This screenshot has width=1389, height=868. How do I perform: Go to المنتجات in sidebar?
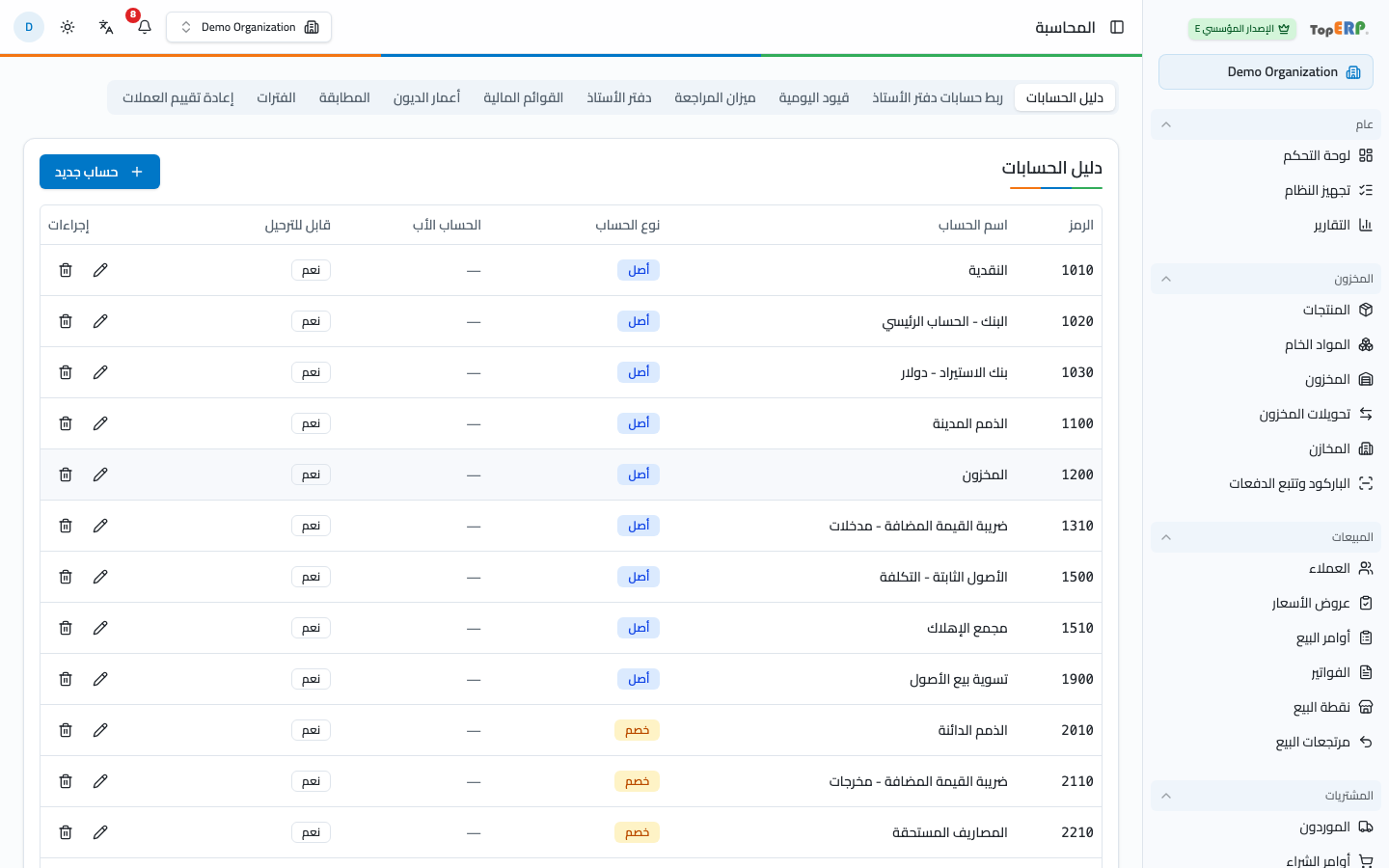(1266, 310)
